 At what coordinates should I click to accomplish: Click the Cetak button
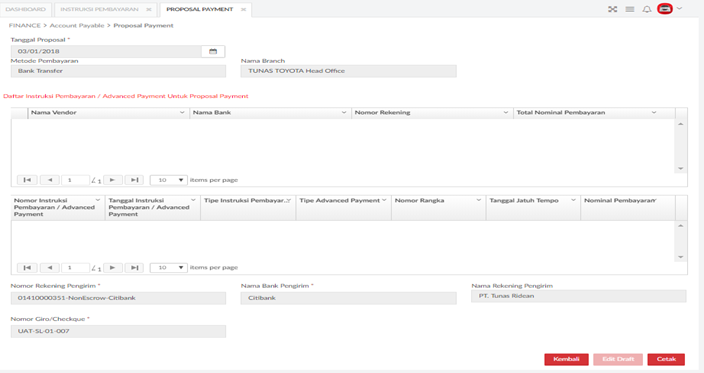click(666, 359)
